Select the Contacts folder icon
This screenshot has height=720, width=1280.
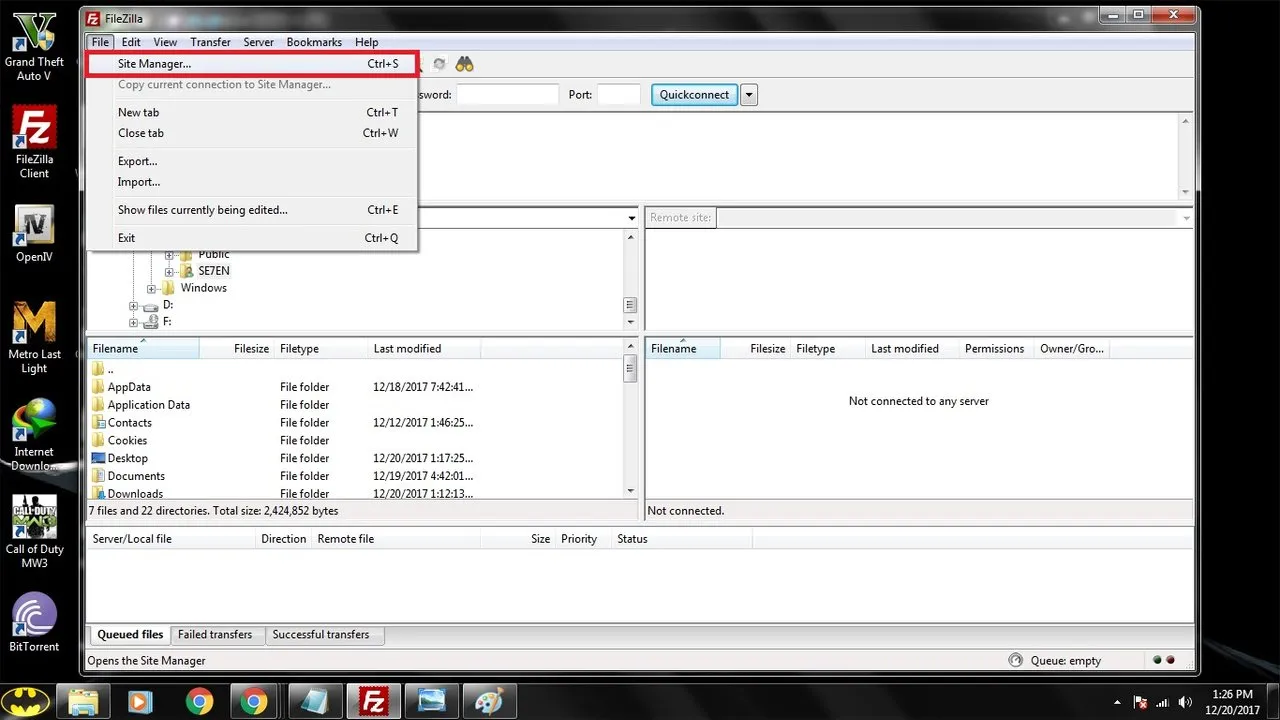98,423
